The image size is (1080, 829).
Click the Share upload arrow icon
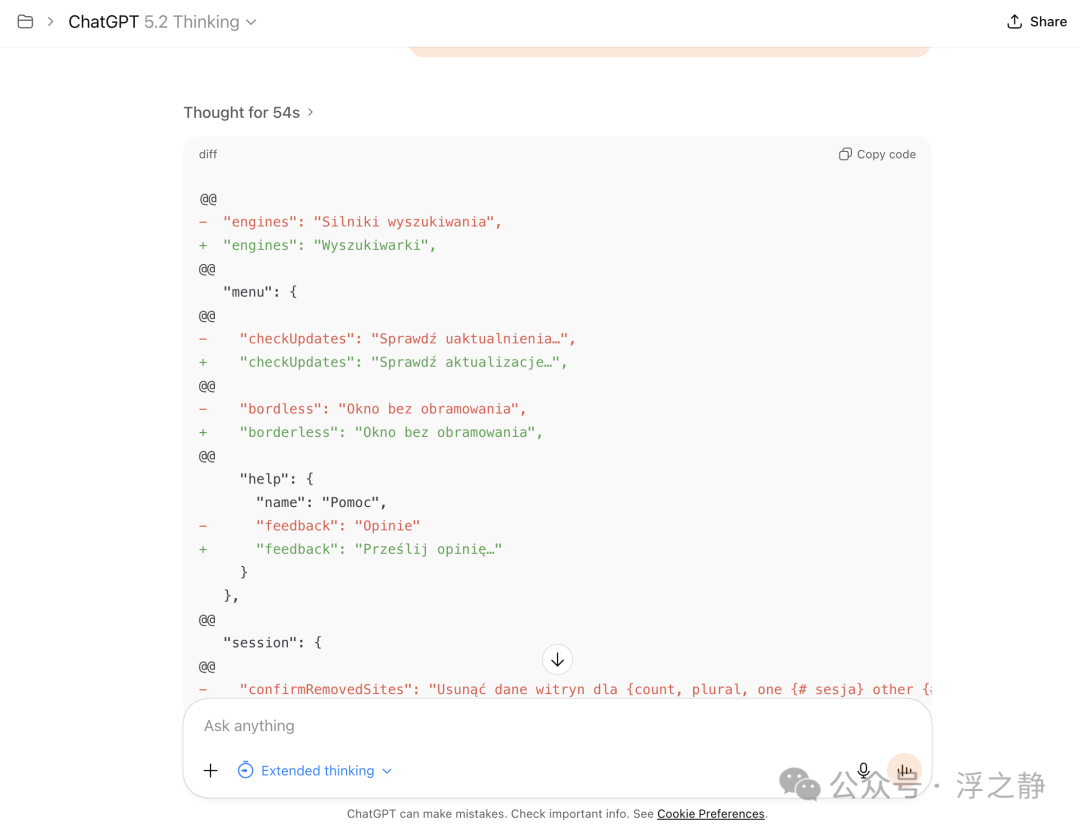pos(1015,22)
